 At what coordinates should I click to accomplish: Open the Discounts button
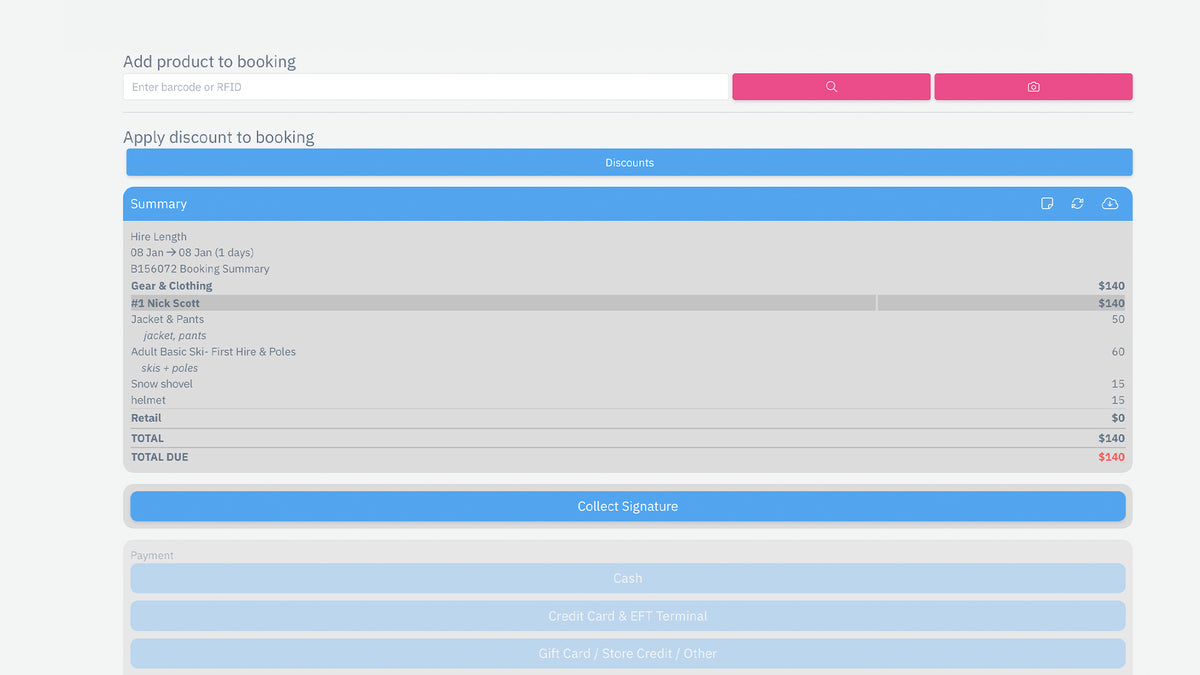[629, 163]
